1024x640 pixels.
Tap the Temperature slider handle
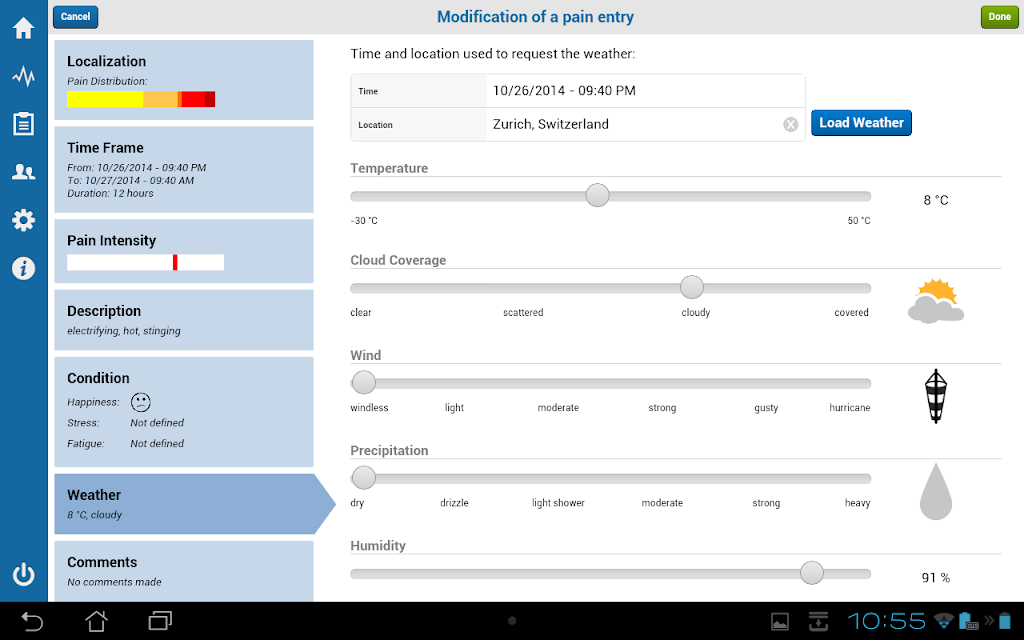[597, 195]
